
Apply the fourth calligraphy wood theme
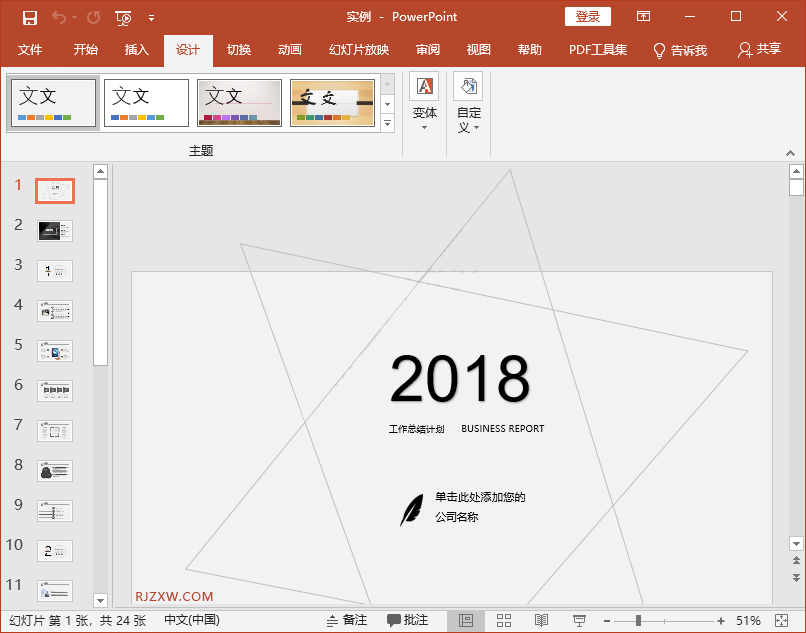pyautogui.click(x=333, y=102)
